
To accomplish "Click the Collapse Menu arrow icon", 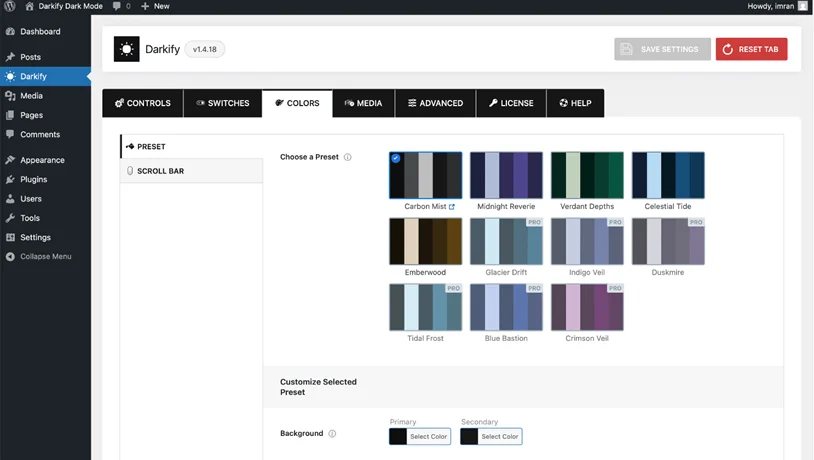I will (10, 256).
